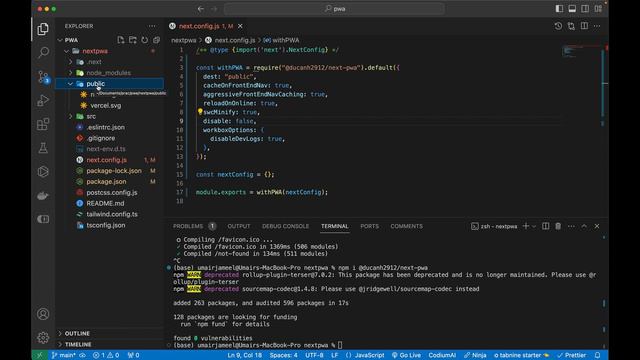Open changes compare icon in editor toolbar

click(x=571, y=26)
